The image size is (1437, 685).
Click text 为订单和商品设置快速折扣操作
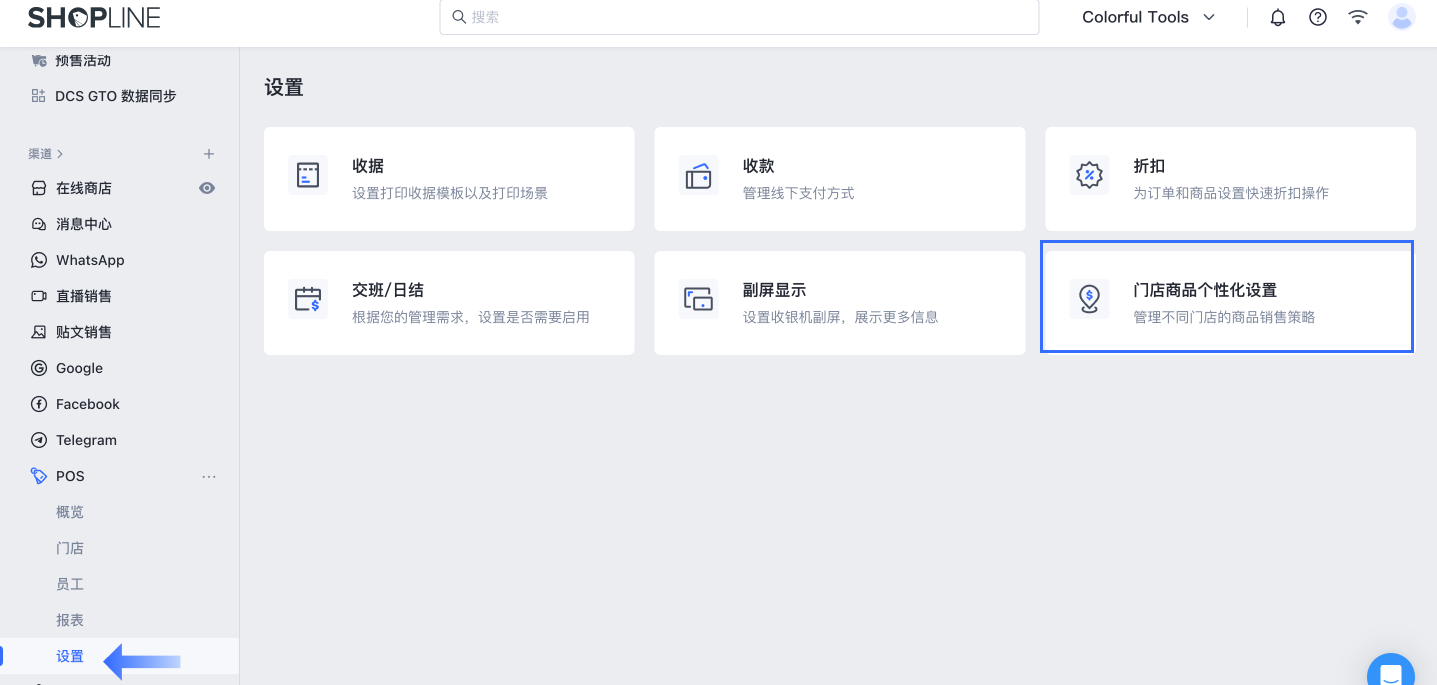coord(1231,193)
